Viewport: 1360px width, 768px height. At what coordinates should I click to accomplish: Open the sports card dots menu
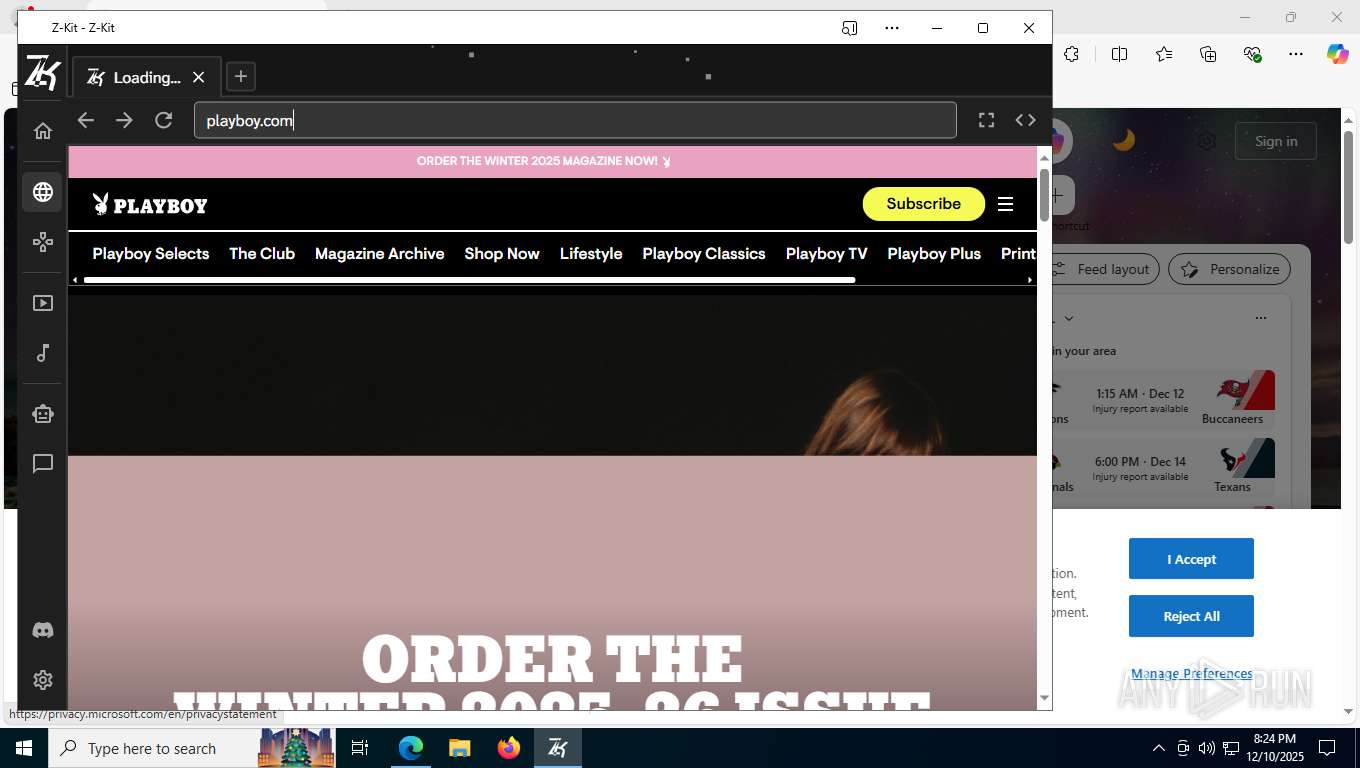[x=1260, y=318]
